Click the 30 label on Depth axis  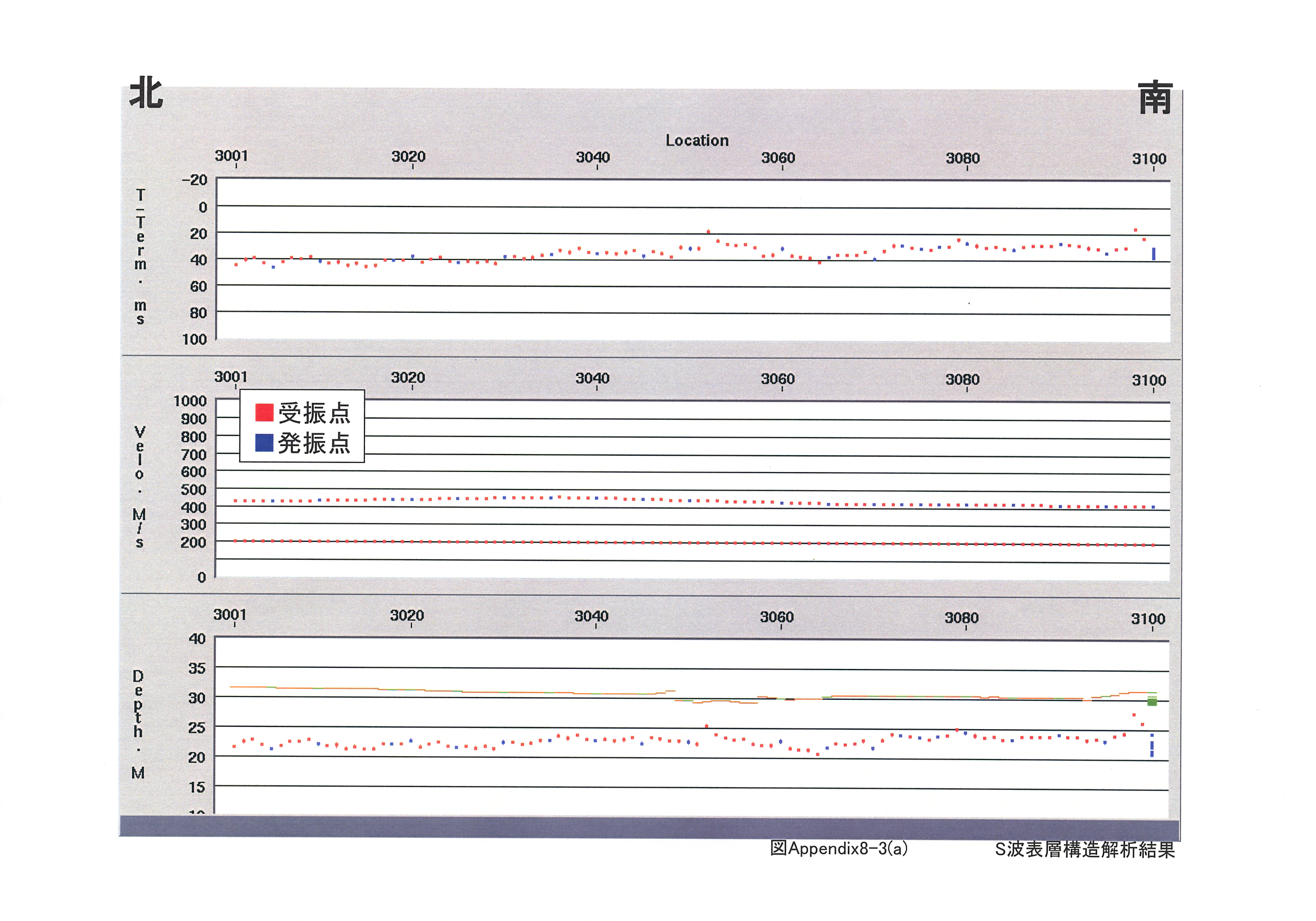pyautogui.click(x=197, y=699)
